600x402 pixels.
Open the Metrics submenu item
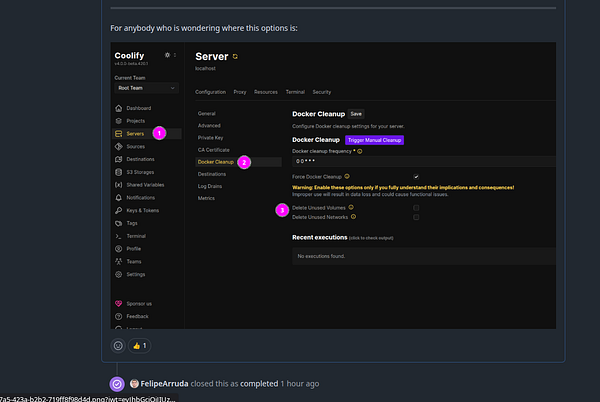pyautogui.click(x=206, y=198)
